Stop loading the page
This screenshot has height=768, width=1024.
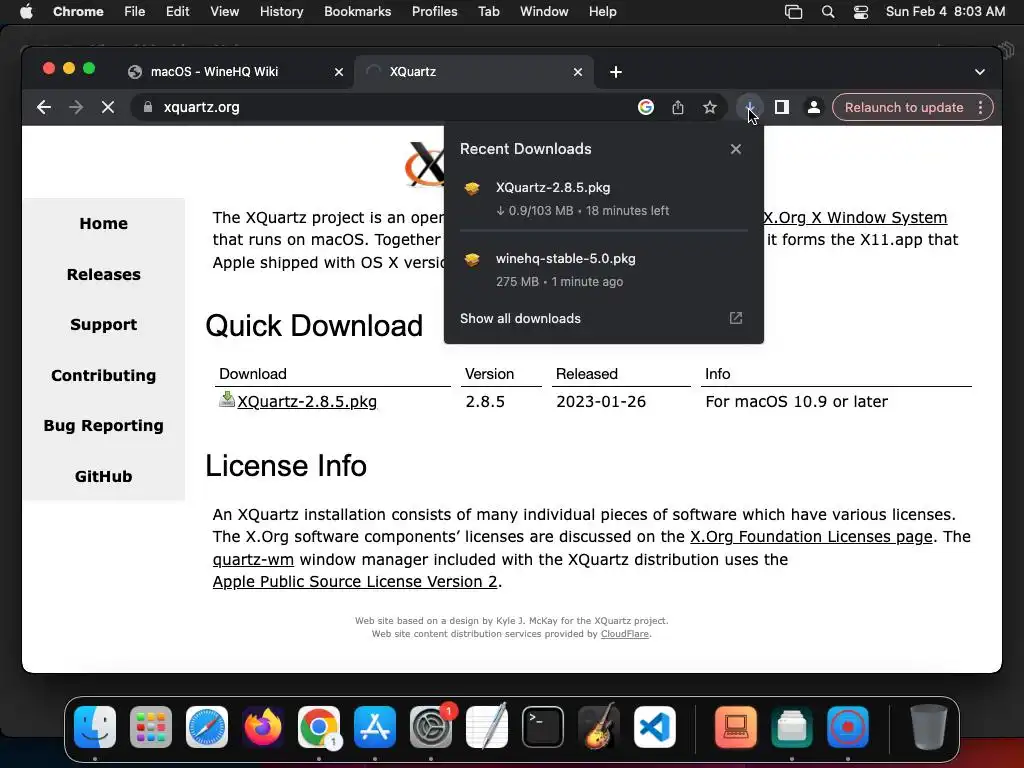coord(108,107)
